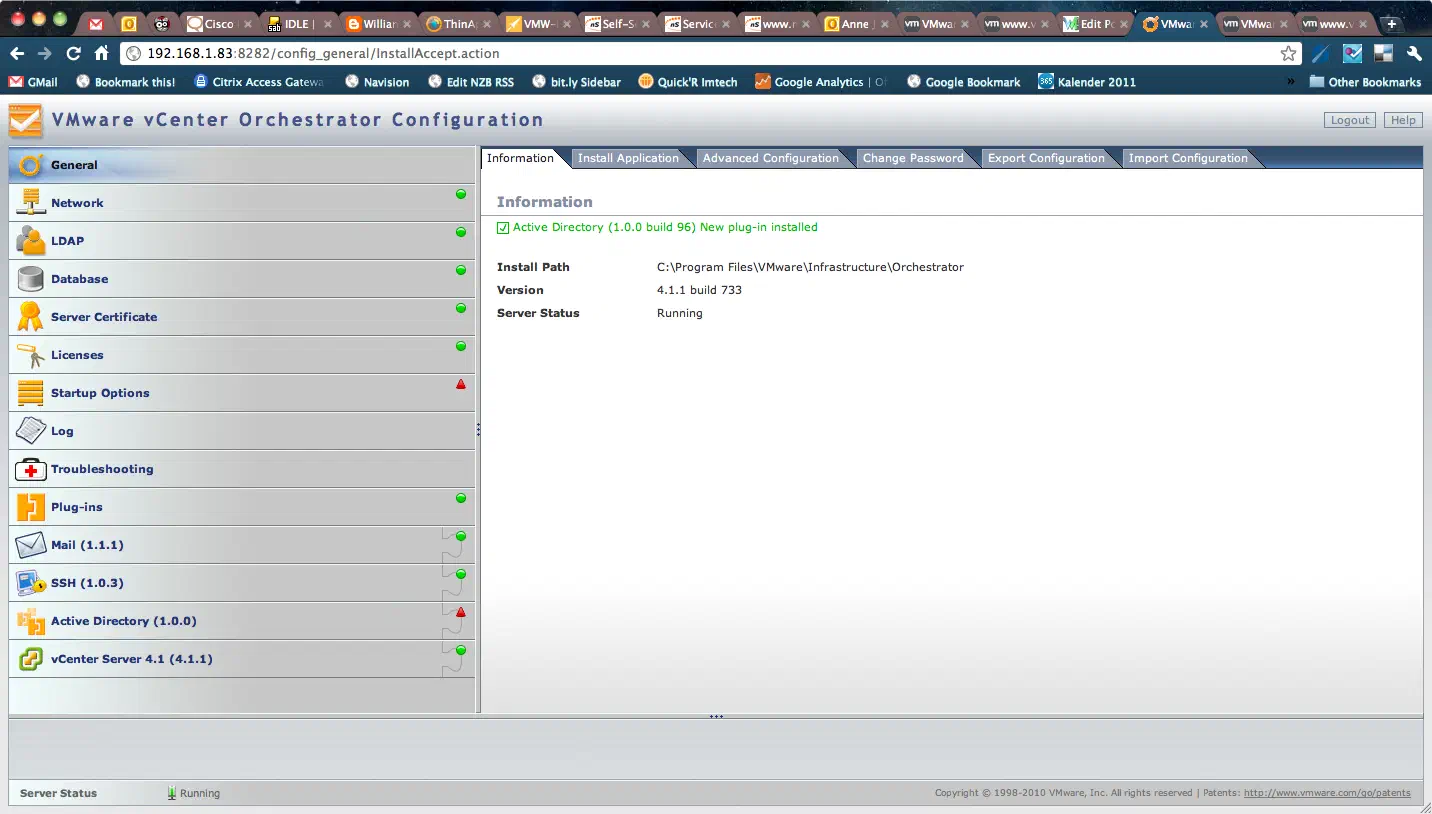1432x814 pixels.
Task: Open the Troubleshooting first-aid icon
Action: pos(30,469)
